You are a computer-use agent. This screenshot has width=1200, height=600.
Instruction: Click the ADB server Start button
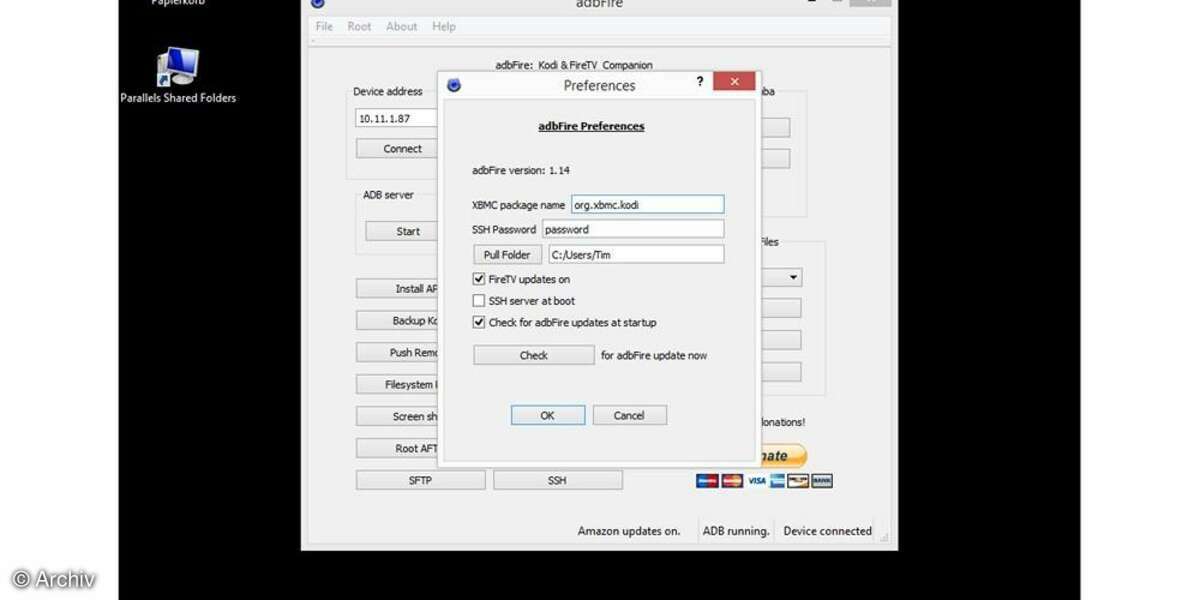401,231
